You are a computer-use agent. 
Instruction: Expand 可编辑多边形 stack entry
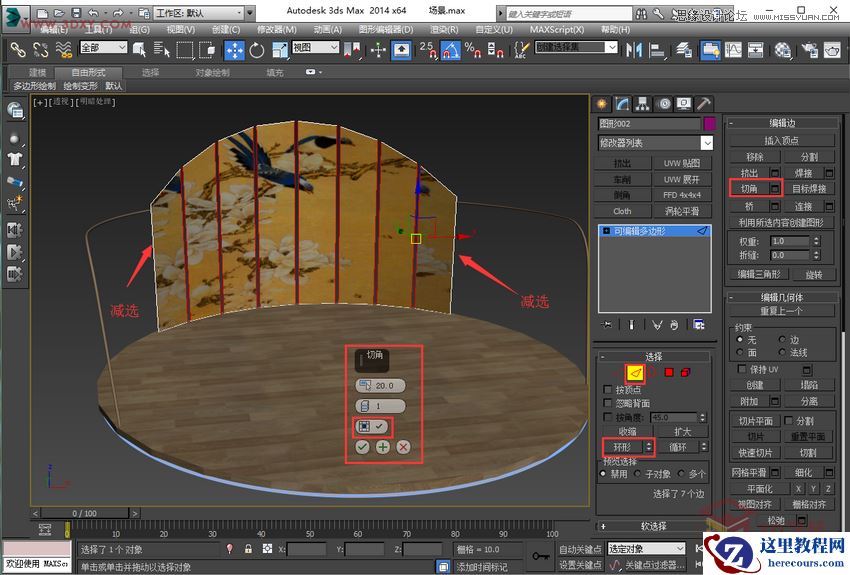click(607, 231)
